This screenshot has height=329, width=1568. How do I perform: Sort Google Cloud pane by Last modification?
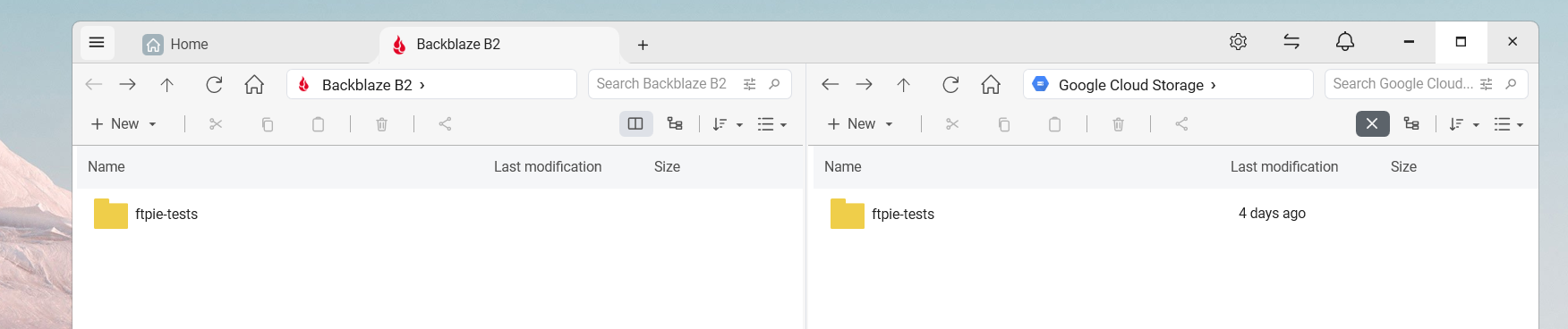pos(1284,167)
